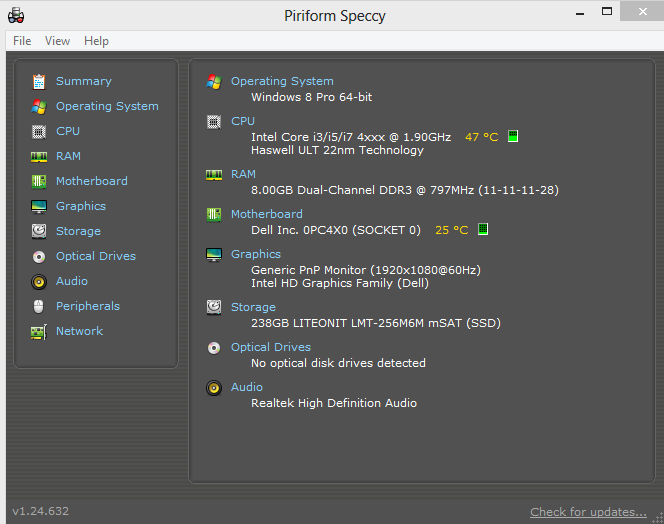Screen dimensions: 664x524
Task: View Network section from sidebar
Action: click(x=79, y=331)
